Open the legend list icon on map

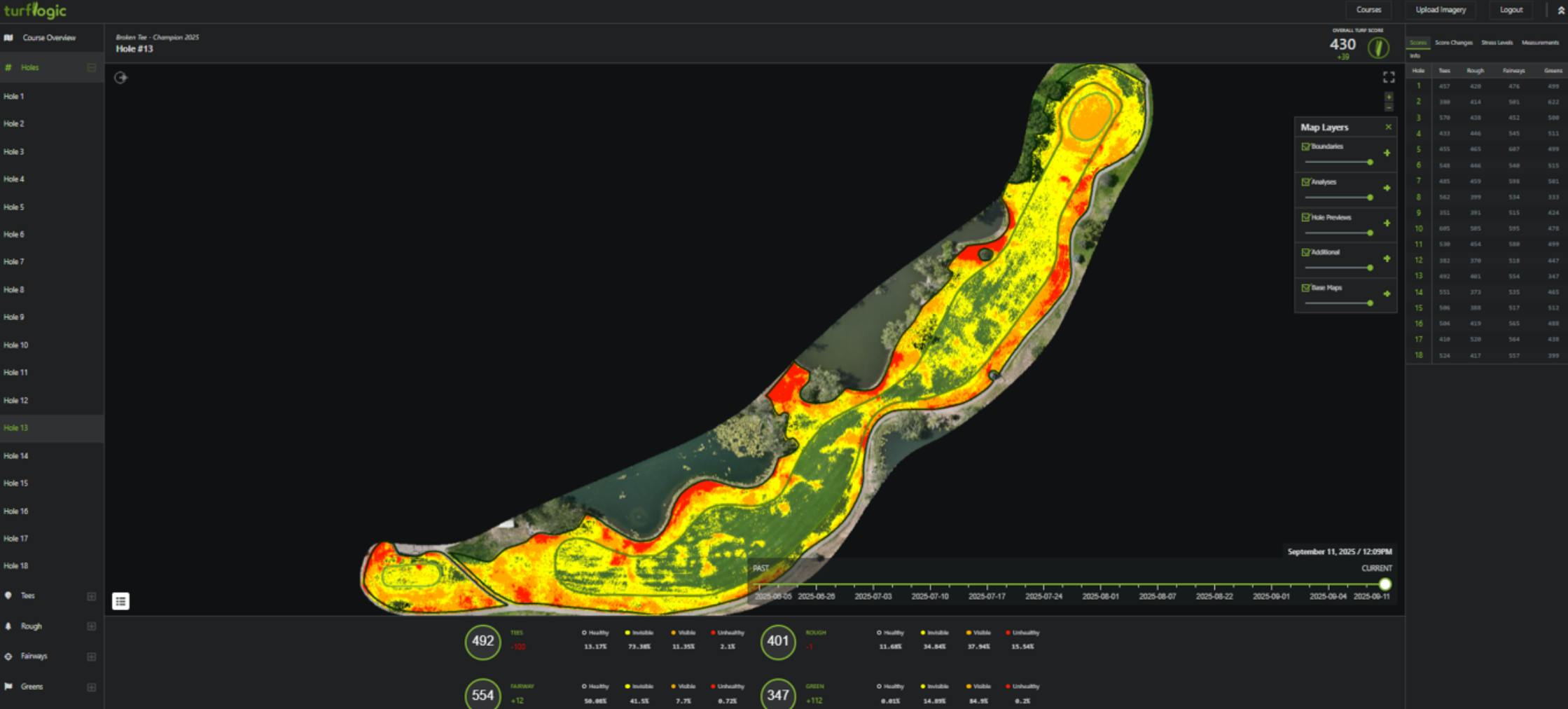(120, 601)
